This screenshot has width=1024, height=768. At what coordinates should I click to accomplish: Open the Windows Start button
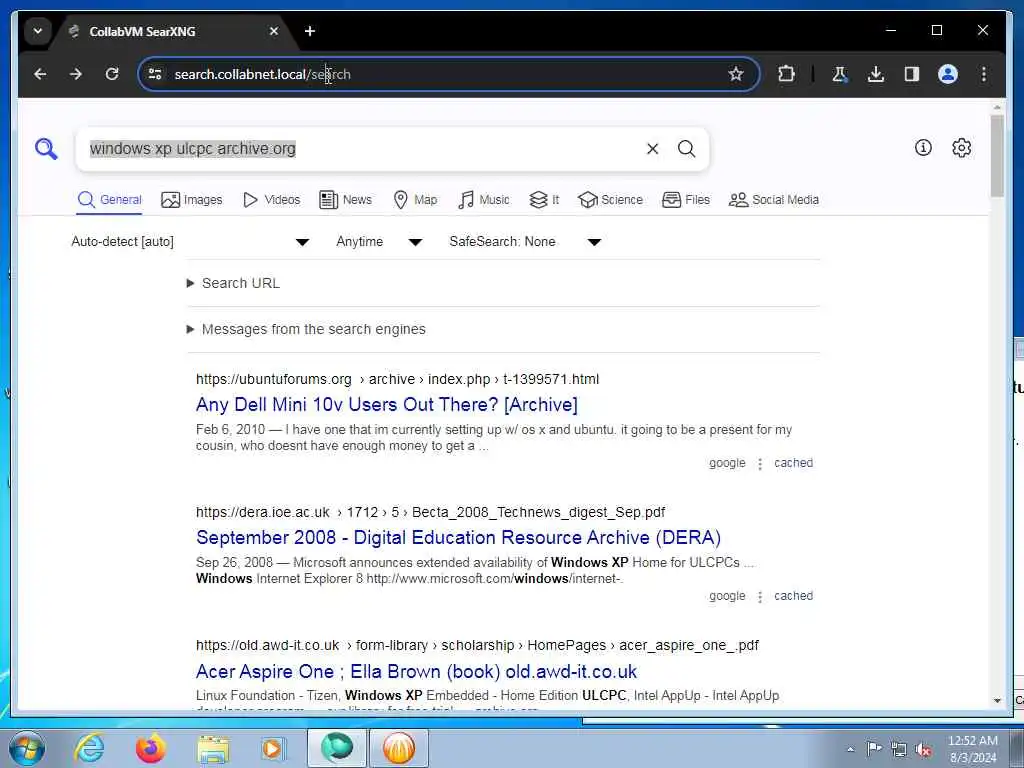coord(27,748)
